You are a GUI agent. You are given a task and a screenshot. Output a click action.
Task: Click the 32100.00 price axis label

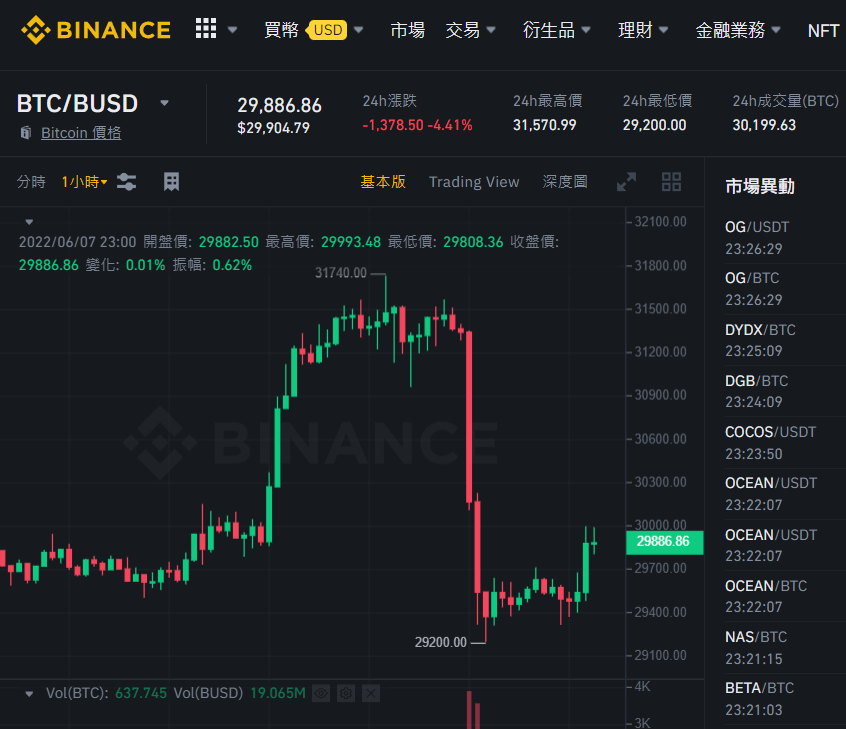point(660,221)
